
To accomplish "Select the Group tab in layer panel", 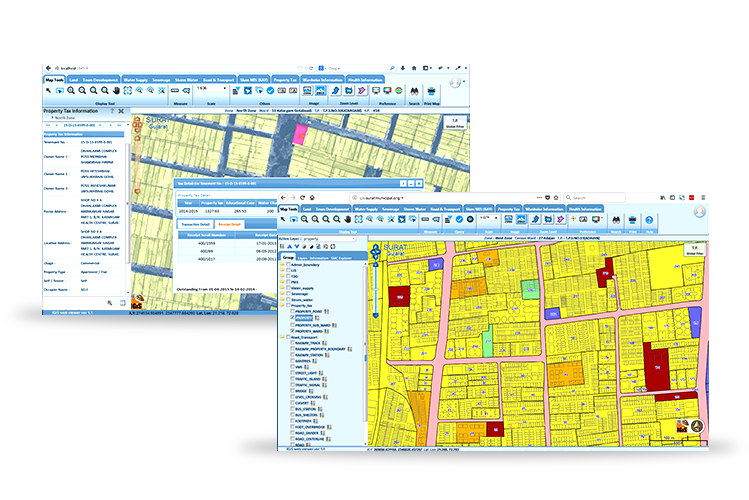I will (x=288, y=257).
